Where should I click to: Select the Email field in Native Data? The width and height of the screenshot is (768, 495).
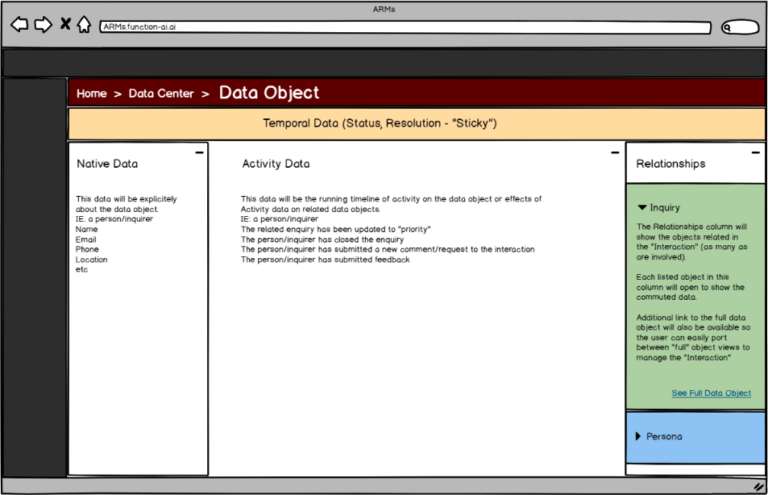tap(86, 239)
